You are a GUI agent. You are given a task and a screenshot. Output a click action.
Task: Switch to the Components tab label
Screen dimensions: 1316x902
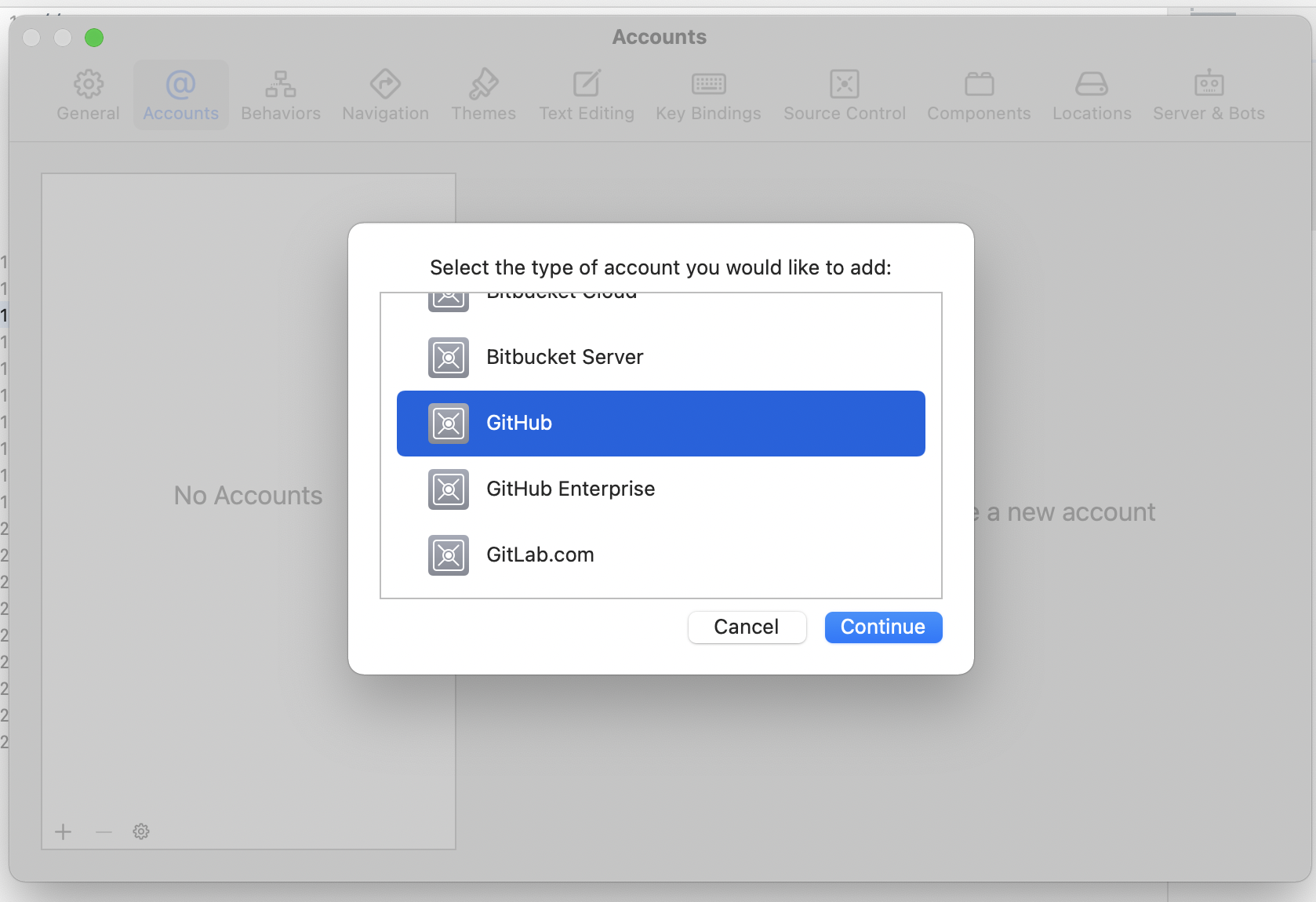coord(980,114)
